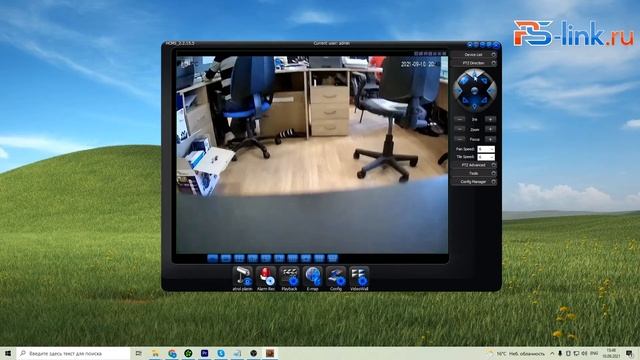Click the PTZ wheel center button
Image resolution: width=640 pixels, height=360 pixels.
tap(474, 91)
